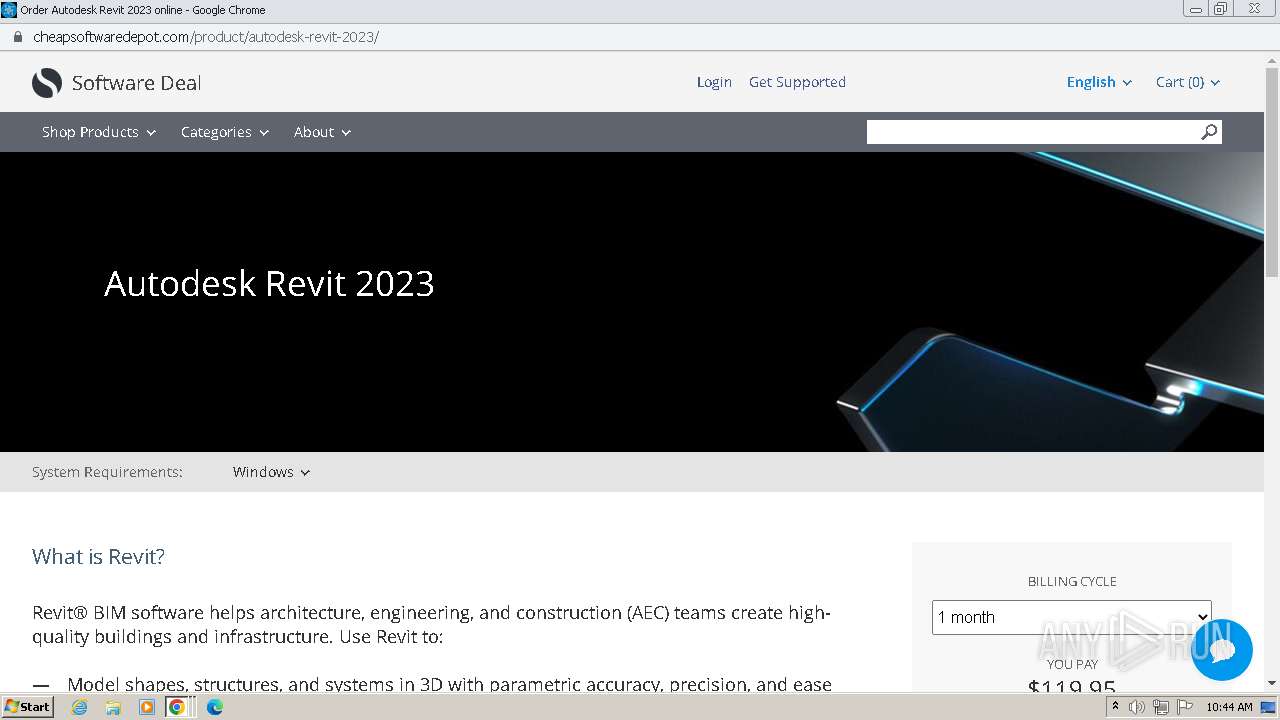This screenshot has height=720, width=1280.
Task: Click the Get Supported link
Action: point(797,82)
